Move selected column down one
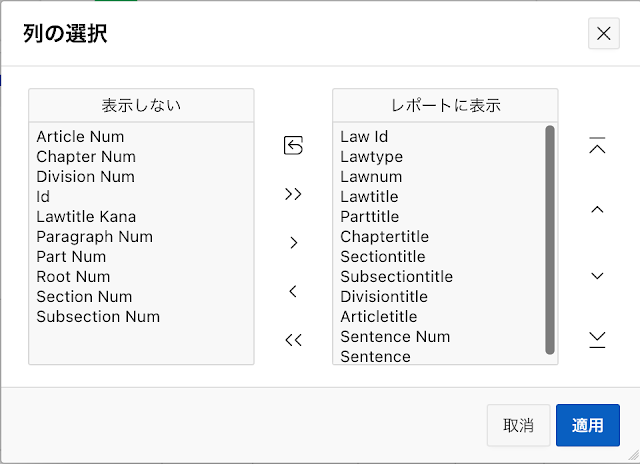This screenshot has height=464, width=640. [x=597, y=275]
